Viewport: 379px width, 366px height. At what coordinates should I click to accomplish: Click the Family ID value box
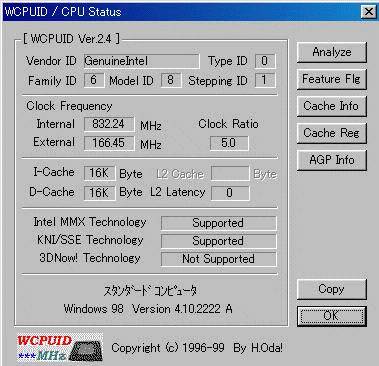[x=94, y=80]
